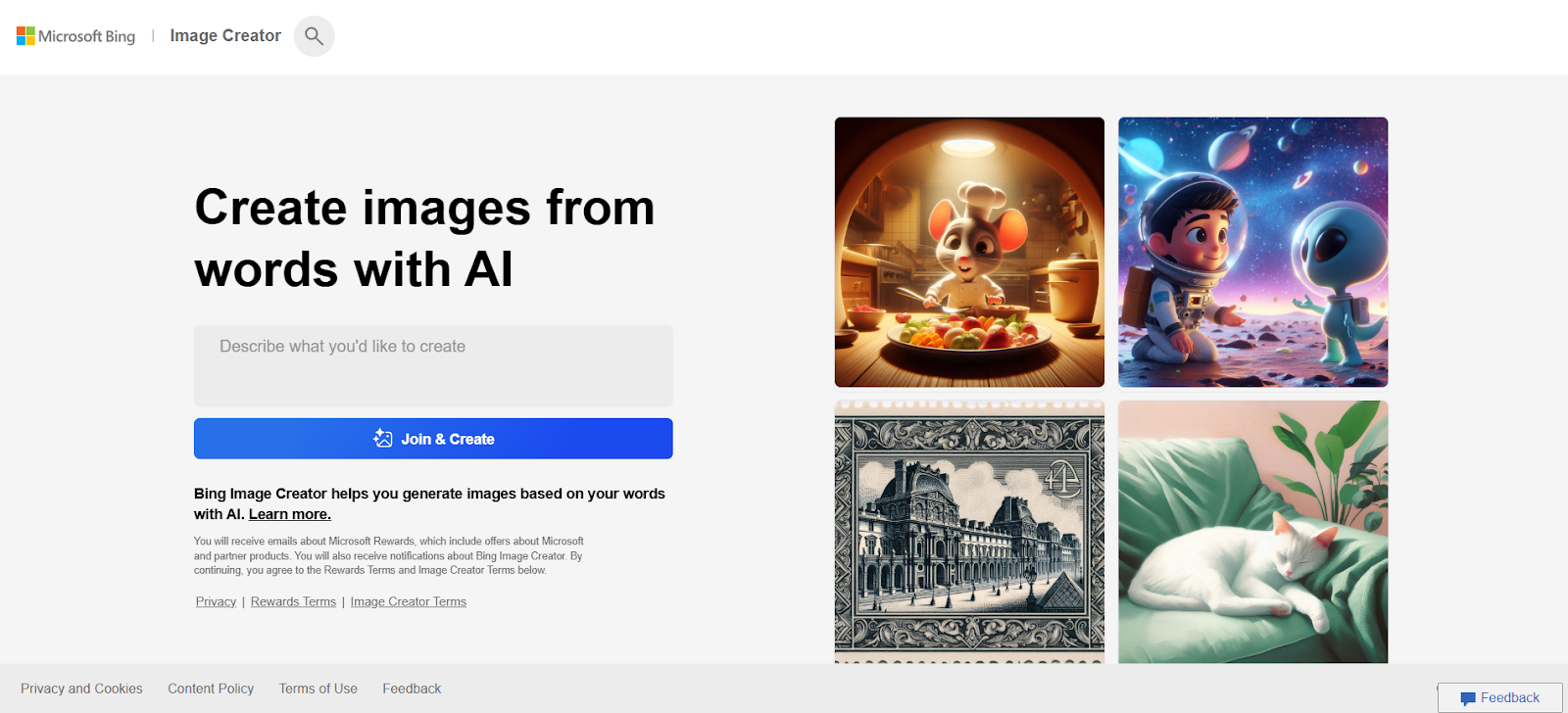Select the astronaut boy and alien image

(1253, 252)
